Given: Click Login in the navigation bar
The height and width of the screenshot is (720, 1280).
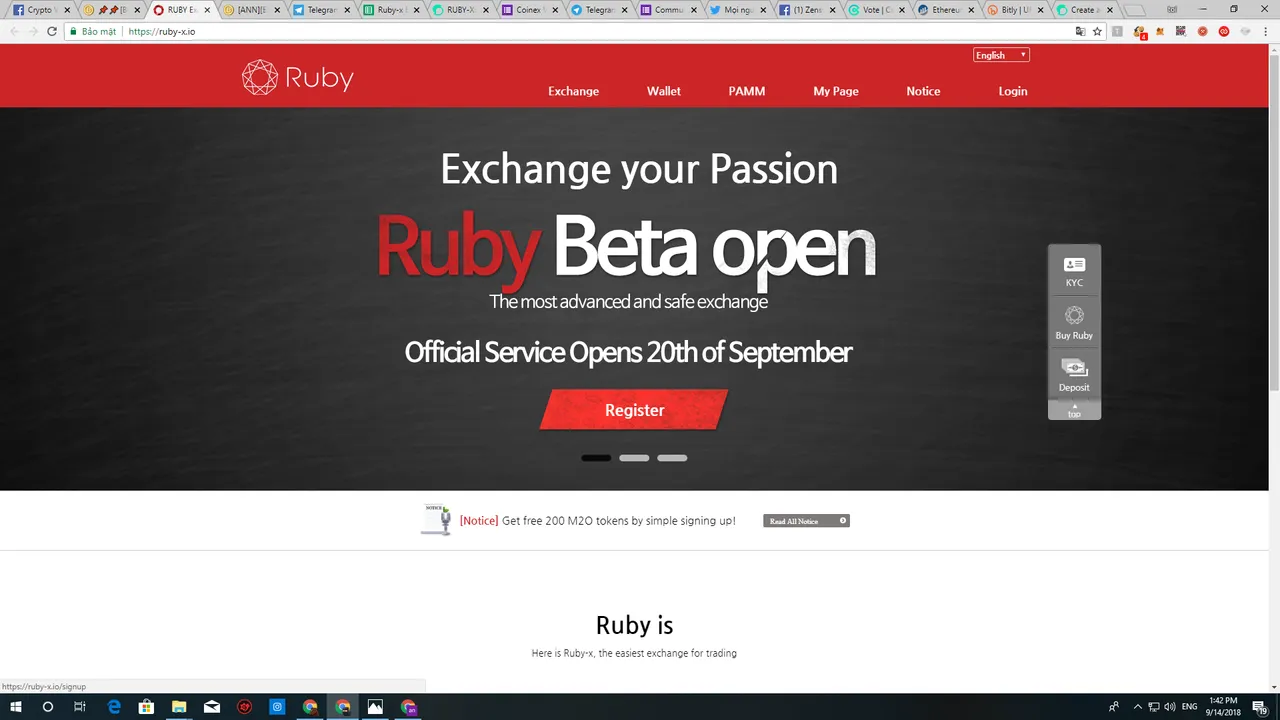Looking at the screenshot, I should coord(1012,91).
